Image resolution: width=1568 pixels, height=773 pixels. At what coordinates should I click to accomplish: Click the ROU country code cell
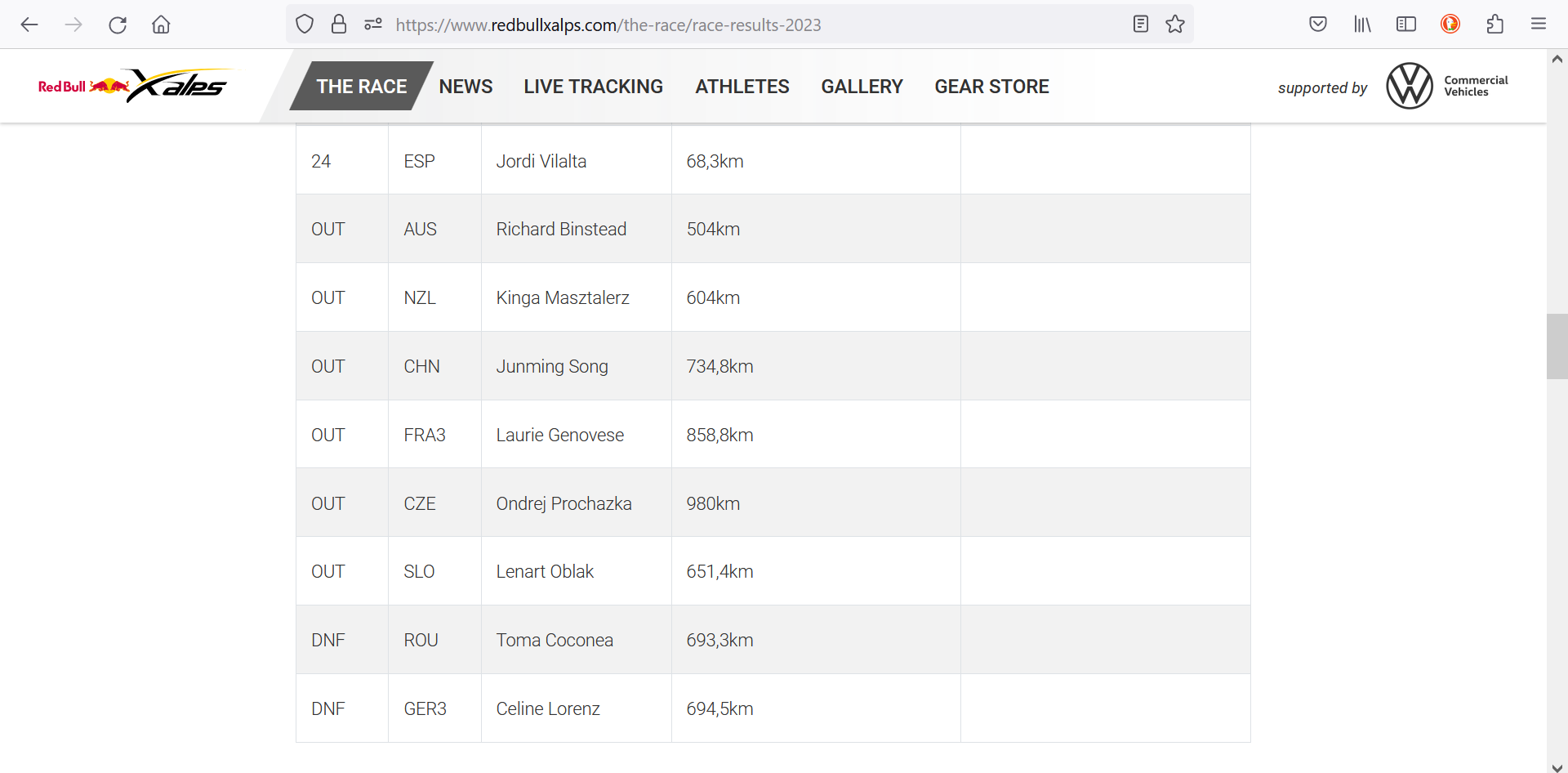click(434, 640)
